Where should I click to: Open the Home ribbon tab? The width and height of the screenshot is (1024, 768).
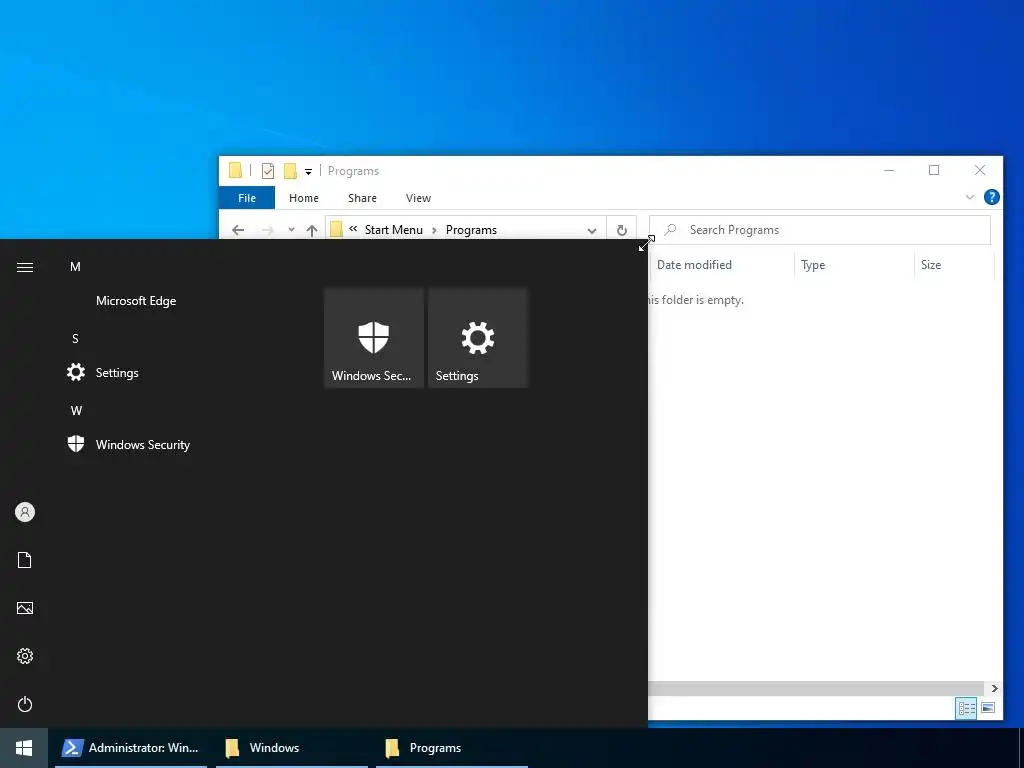point(304,198)
